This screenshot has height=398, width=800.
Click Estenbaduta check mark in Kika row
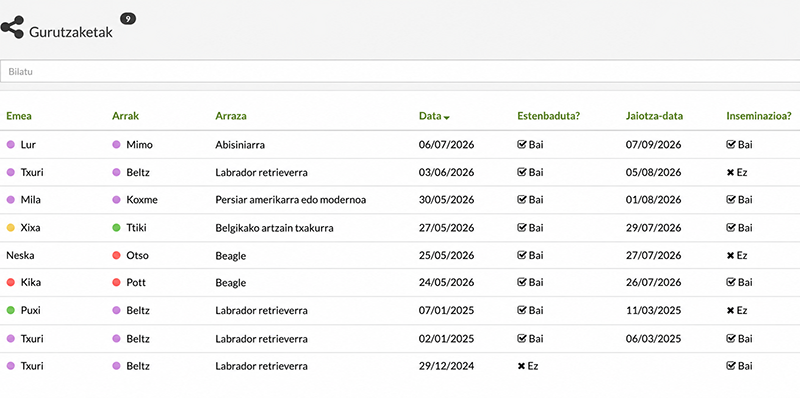point(521,282)
